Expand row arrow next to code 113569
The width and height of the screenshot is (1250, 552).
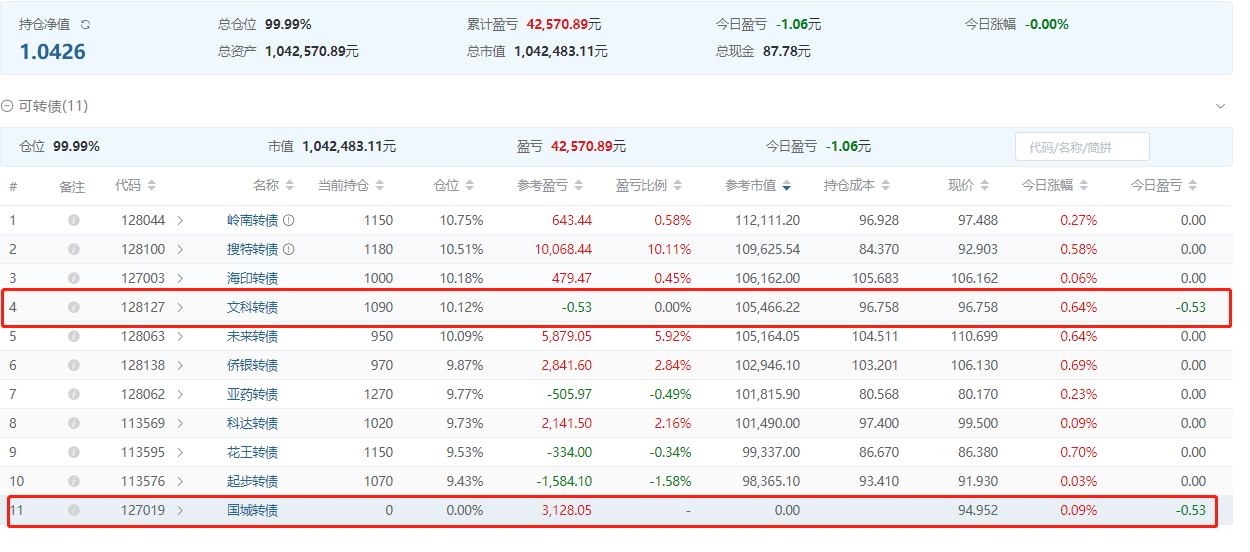pos(180,423)
